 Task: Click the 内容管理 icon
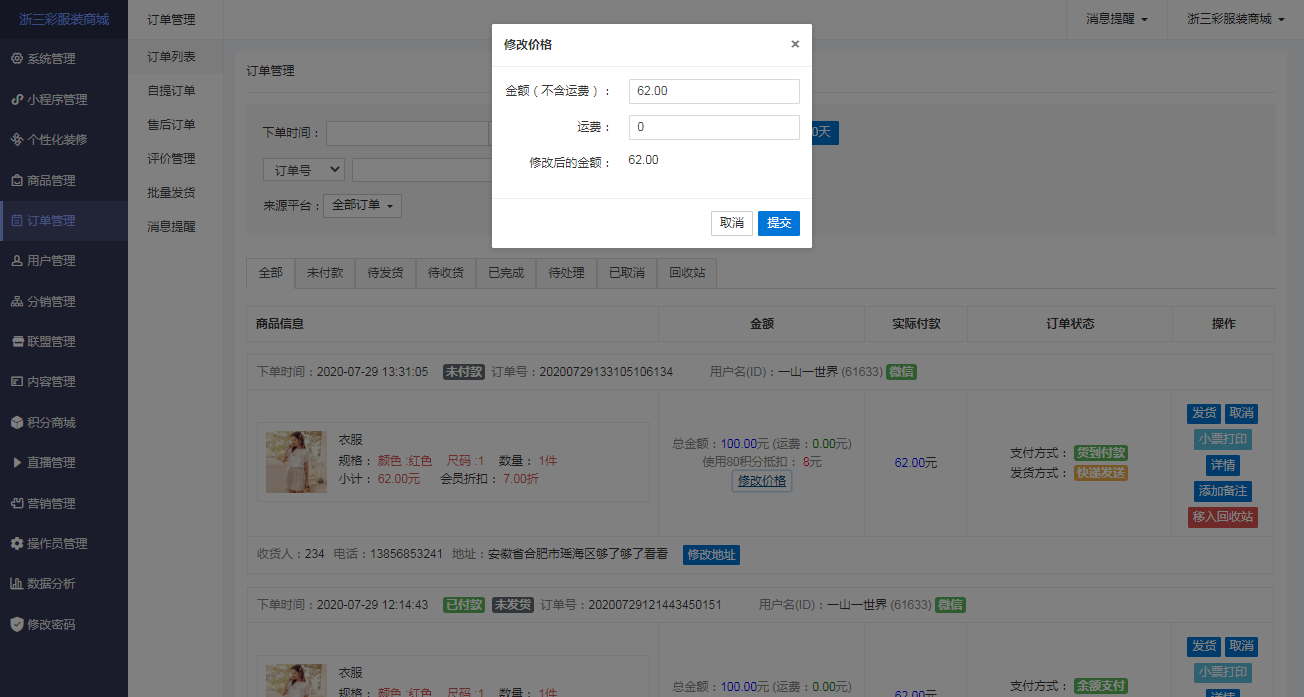[16, 382]
